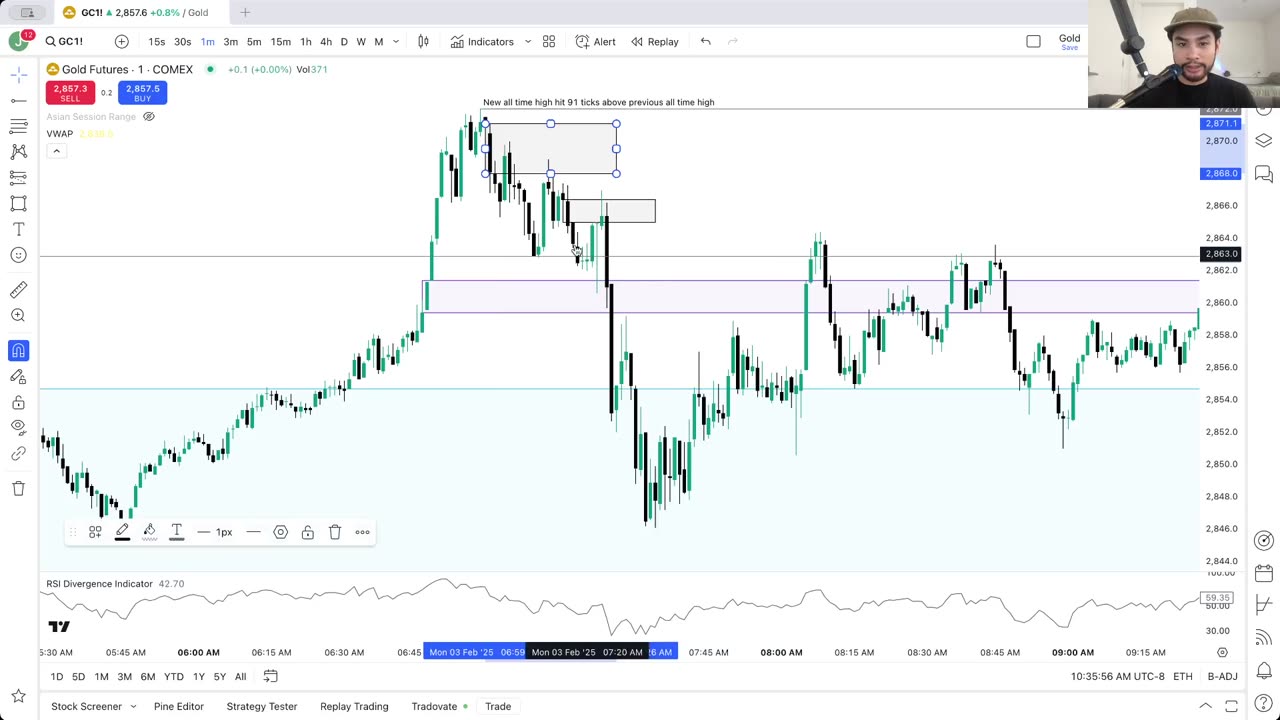Toggle the ETH session setting
Viewport: 1280px width, 720px height.
1183,677
